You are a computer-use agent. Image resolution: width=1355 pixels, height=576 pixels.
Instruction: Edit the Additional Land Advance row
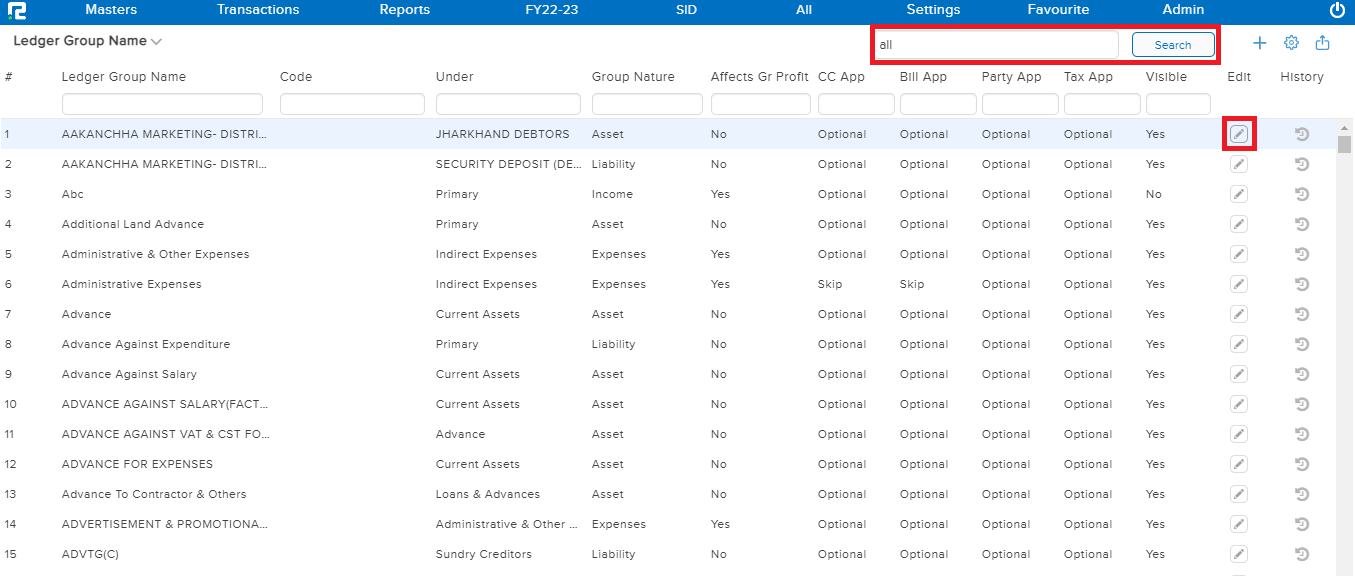1239,224
